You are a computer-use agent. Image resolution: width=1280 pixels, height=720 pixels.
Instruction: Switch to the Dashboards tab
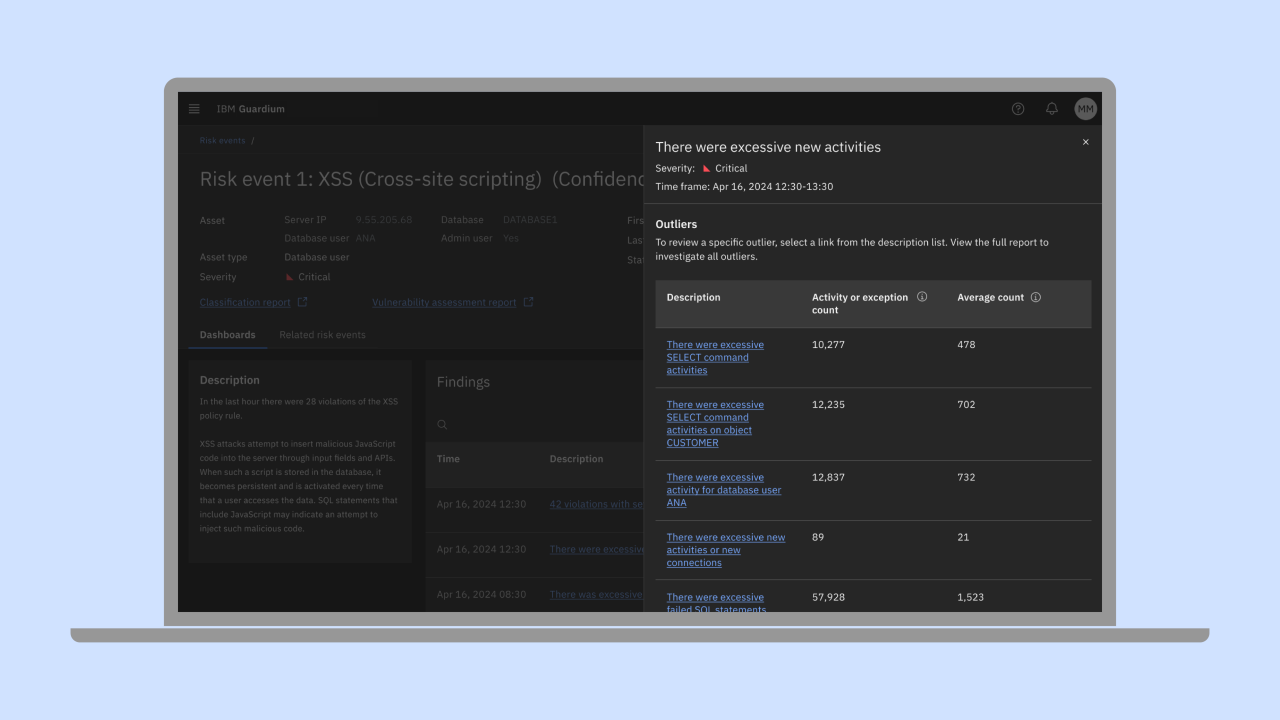pyautogui.click(x=227, y=335)
